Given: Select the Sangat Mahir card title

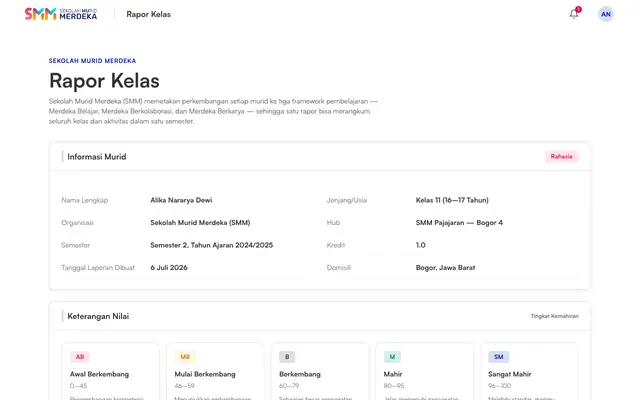Looking at the screenshot, I should coord(510,374).
